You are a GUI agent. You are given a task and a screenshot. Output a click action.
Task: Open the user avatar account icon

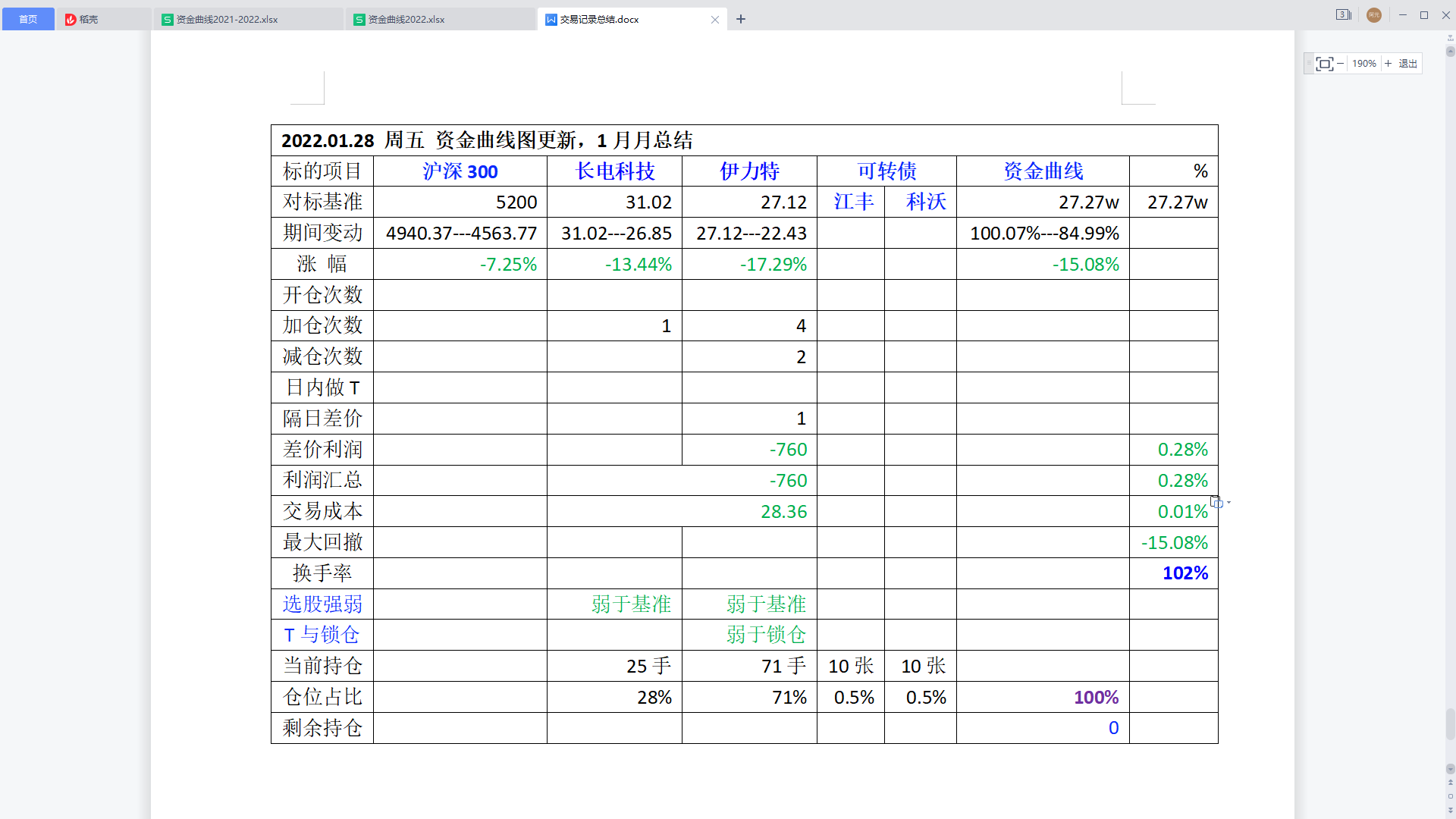point(1374,15)
